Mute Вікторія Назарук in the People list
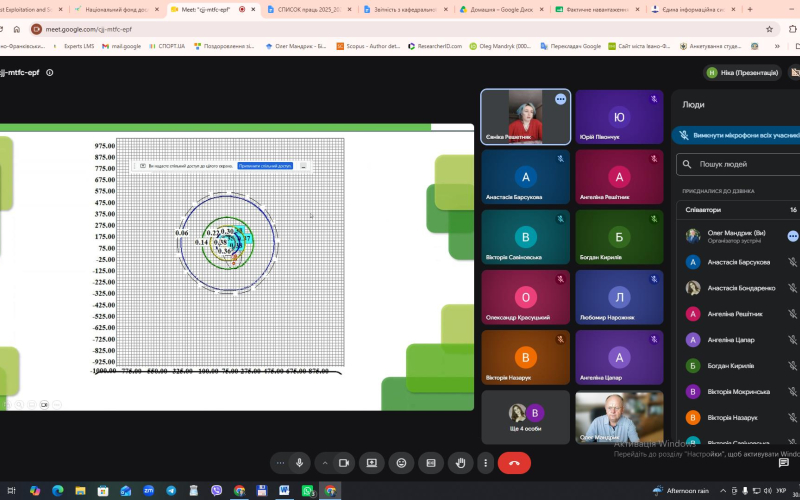Screen dimensions: 800x500 click(x=792, y=418)
